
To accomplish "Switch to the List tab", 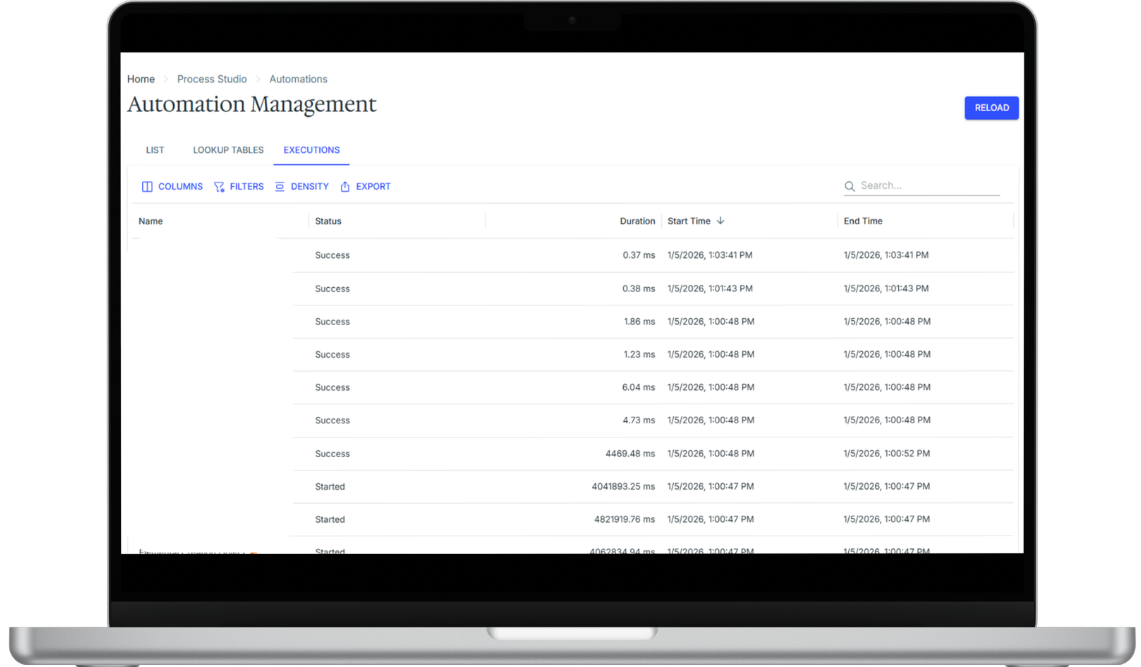I will 155,150.
